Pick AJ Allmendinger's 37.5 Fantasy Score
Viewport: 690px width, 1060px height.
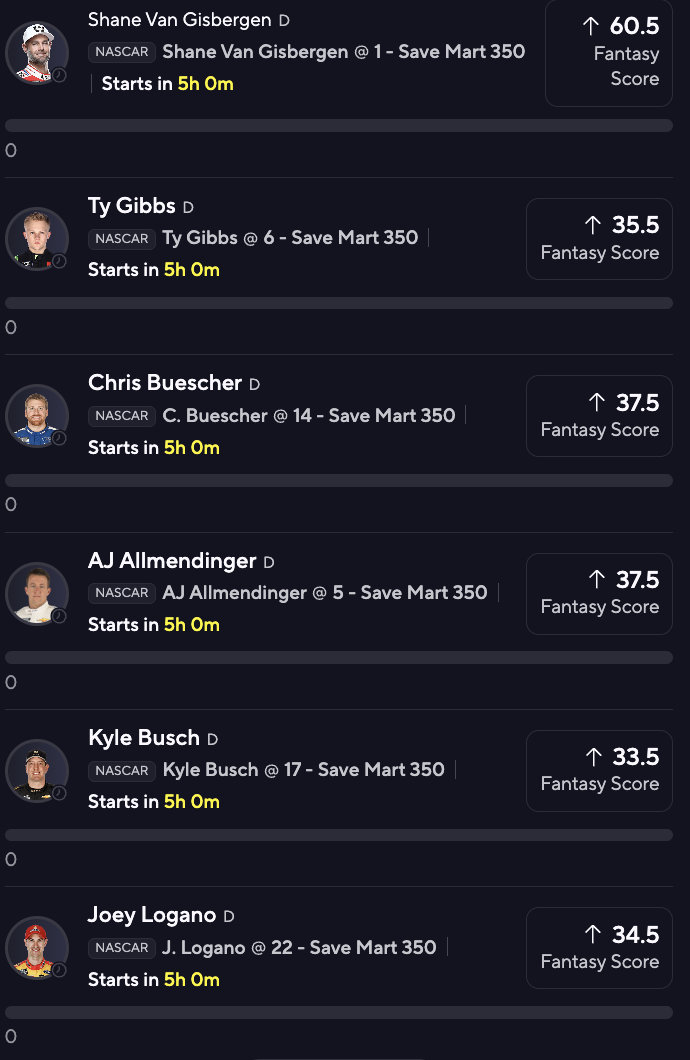coord(599,593)
